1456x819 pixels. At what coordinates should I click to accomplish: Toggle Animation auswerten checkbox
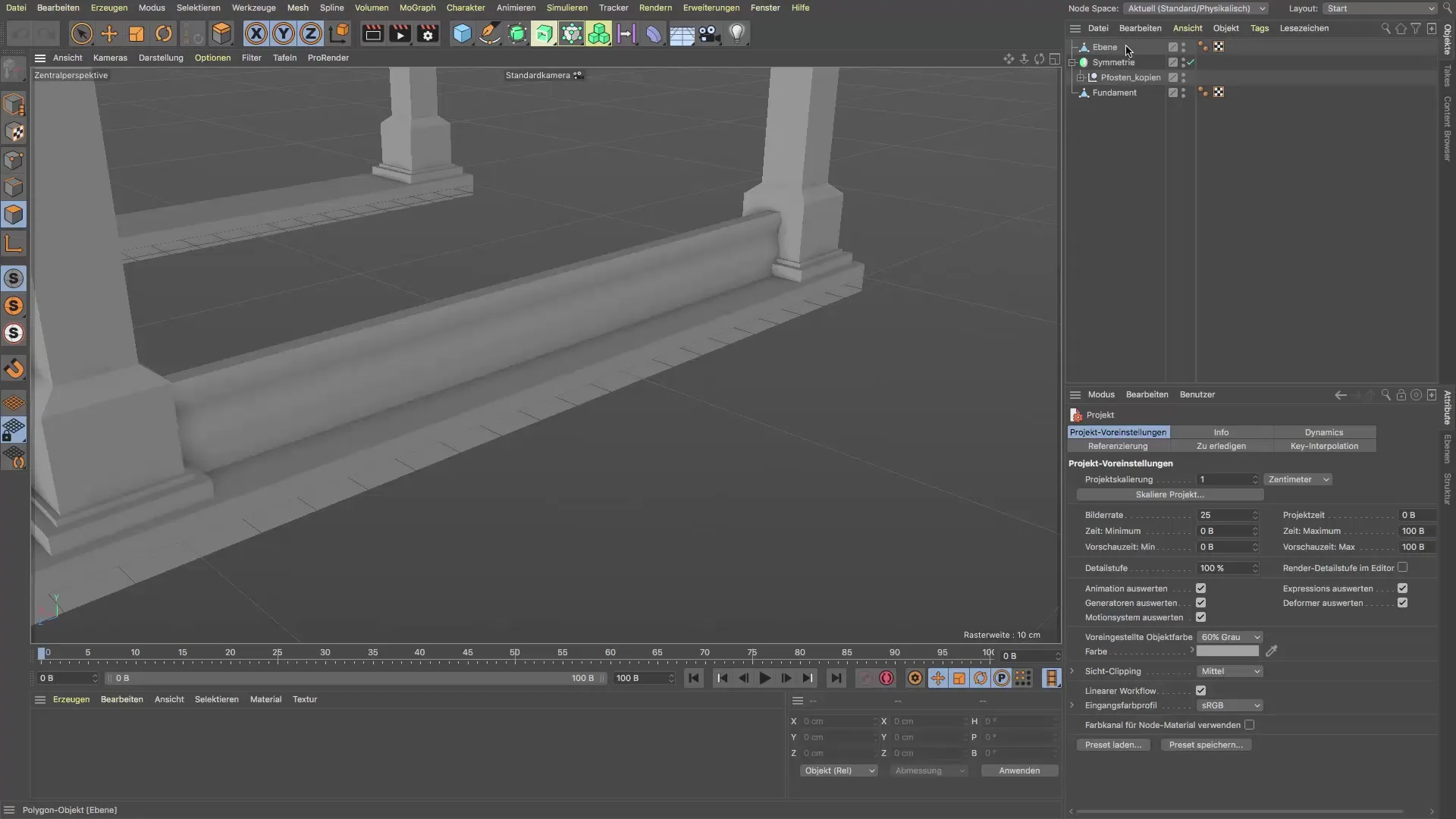pos(1200,588)
